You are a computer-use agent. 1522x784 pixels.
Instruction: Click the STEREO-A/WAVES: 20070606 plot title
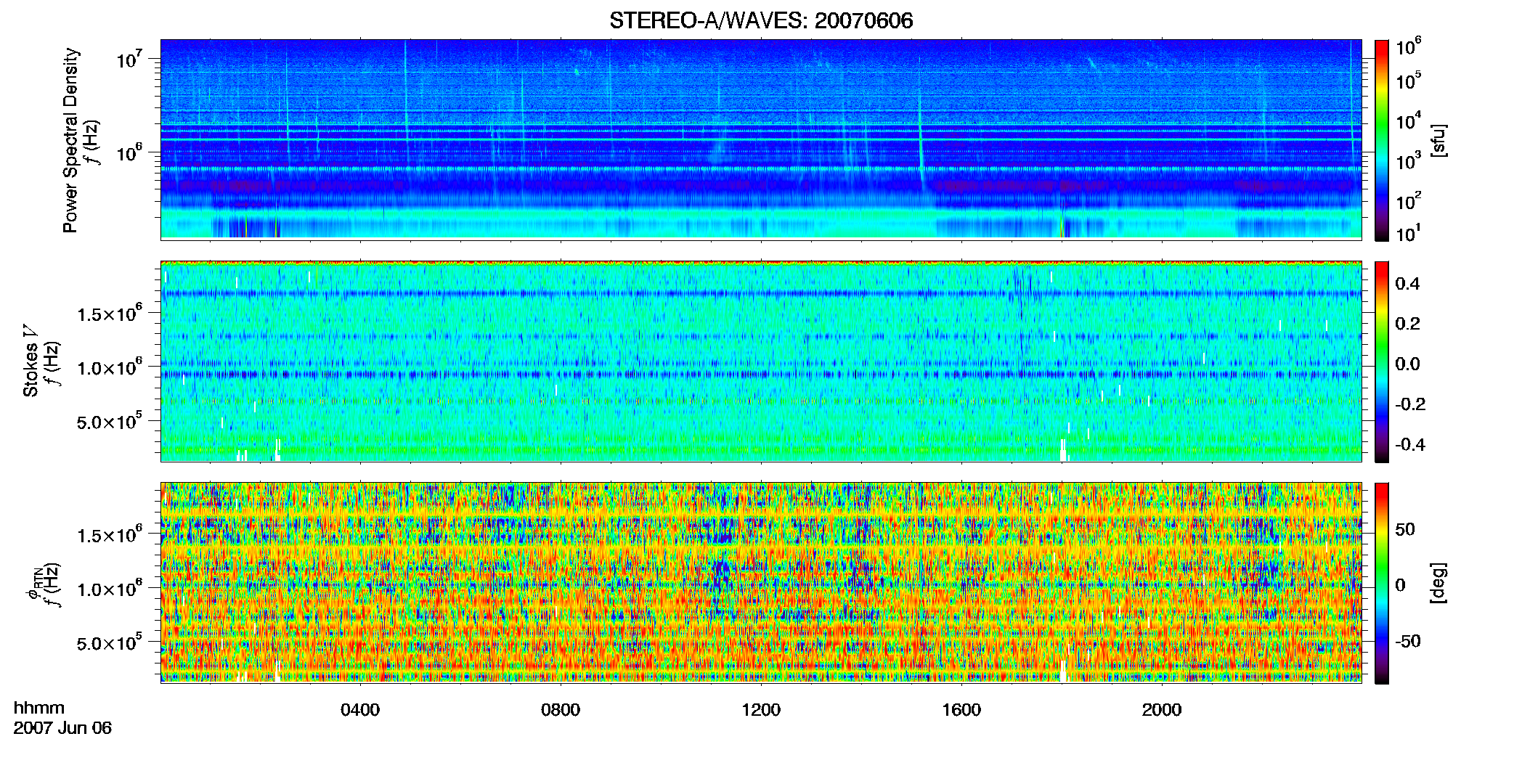(x=761, y=20)
